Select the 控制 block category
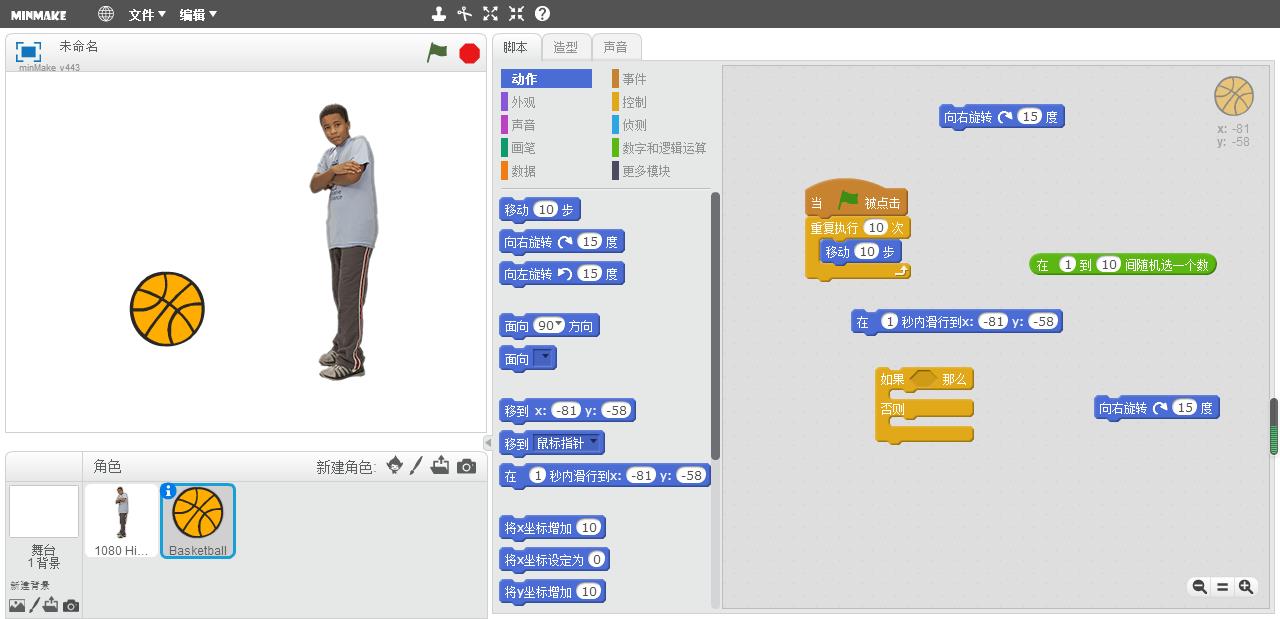 coord(634,102)
